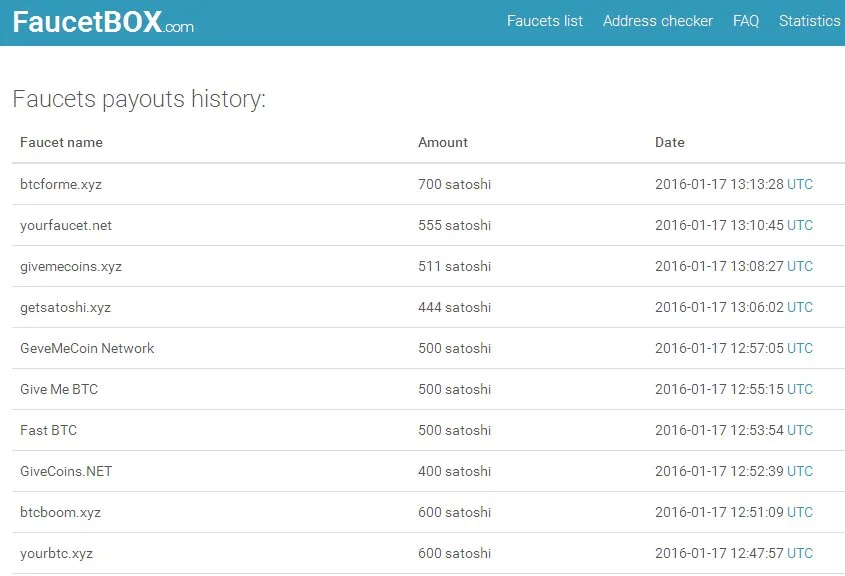This screenshot has width=845, height=576.
Task: Select the getsatoshi.xyz faucet name
Action: 65,307
